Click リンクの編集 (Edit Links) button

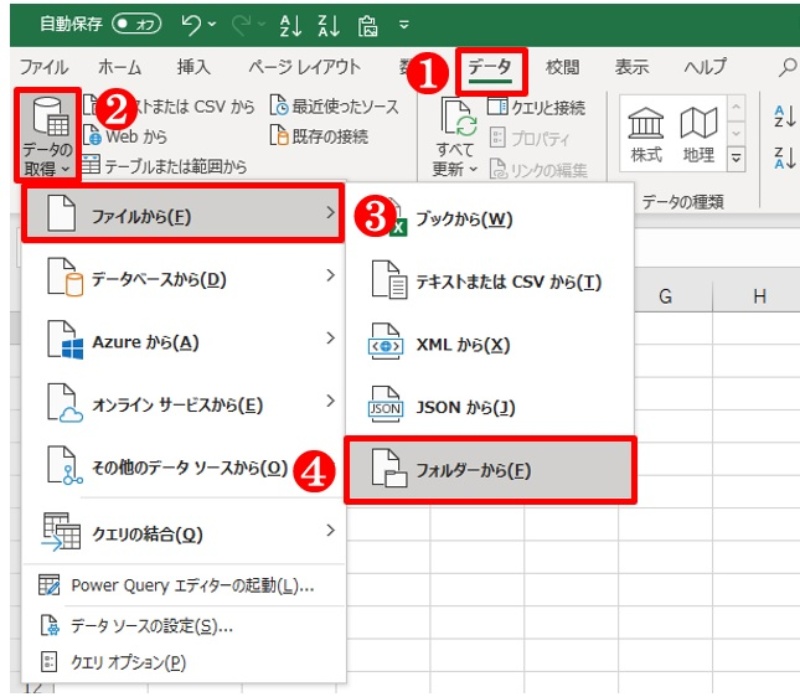(538, 170)
